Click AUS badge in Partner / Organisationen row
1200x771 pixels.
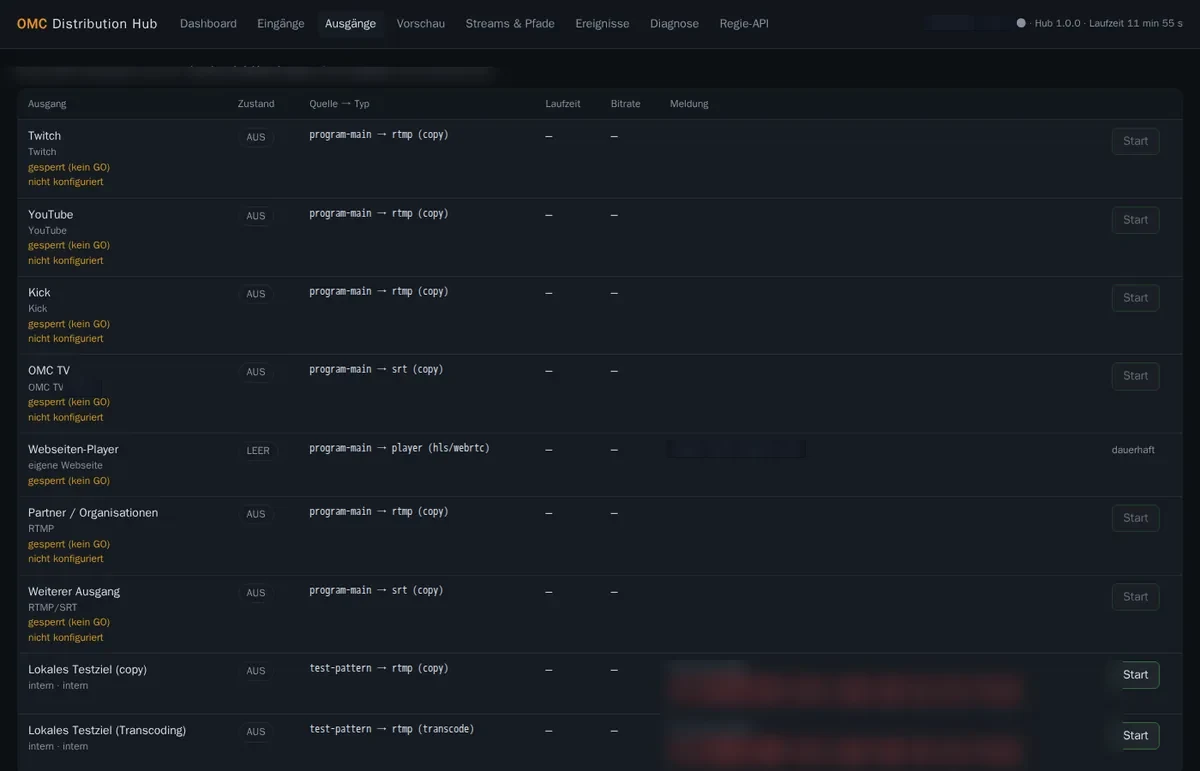tap(256, 514)
